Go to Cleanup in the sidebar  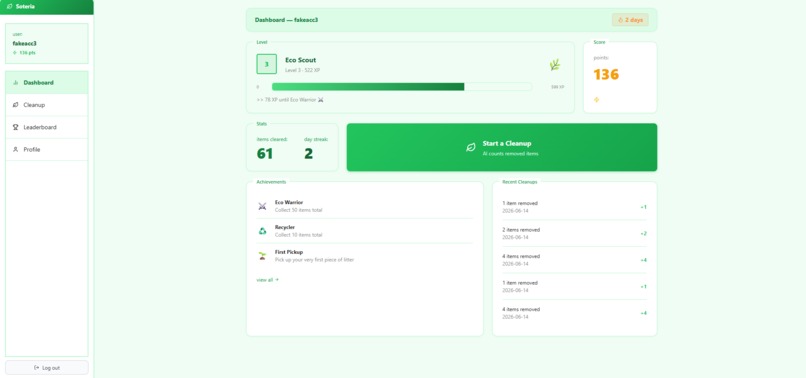(x=47, y=105)
